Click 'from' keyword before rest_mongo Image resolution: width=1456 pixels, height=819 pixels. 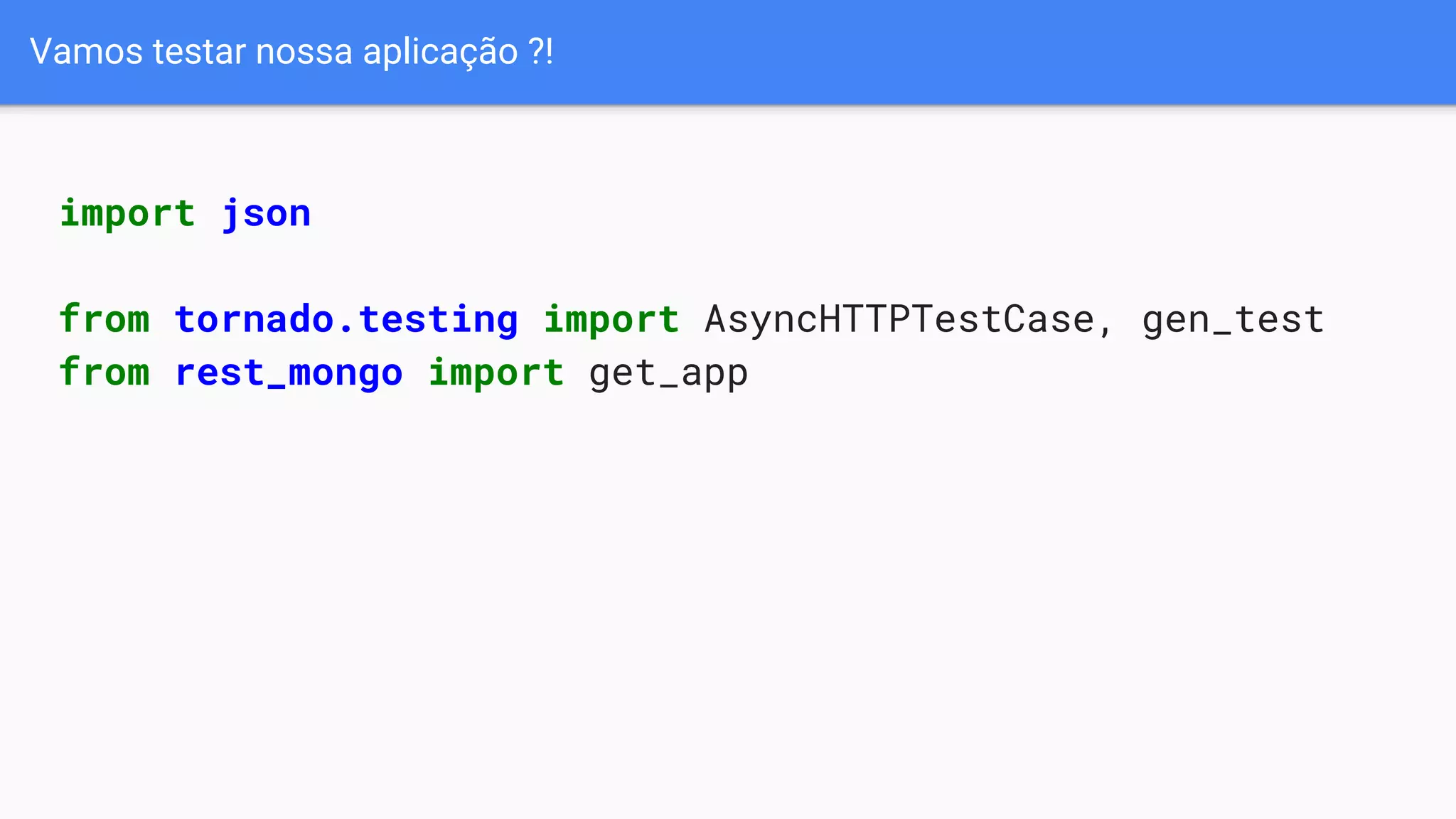point(105,372)
